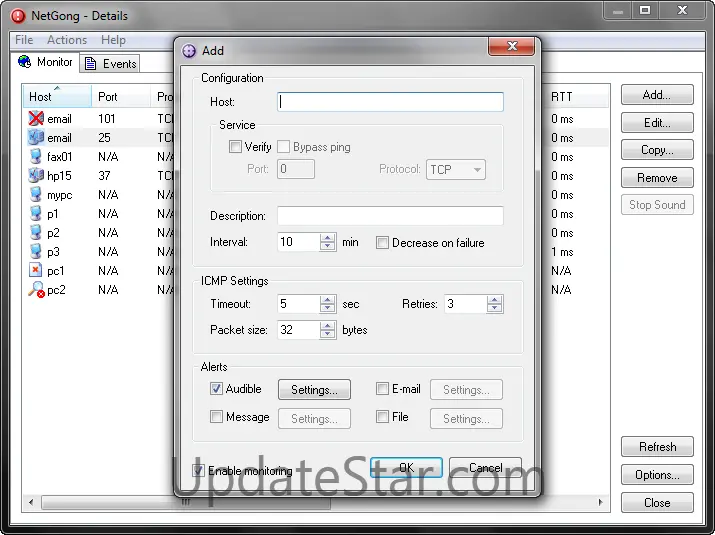
Task: Click the mypc computer icon
Action: pyautogui.click(x=36, y=194)
